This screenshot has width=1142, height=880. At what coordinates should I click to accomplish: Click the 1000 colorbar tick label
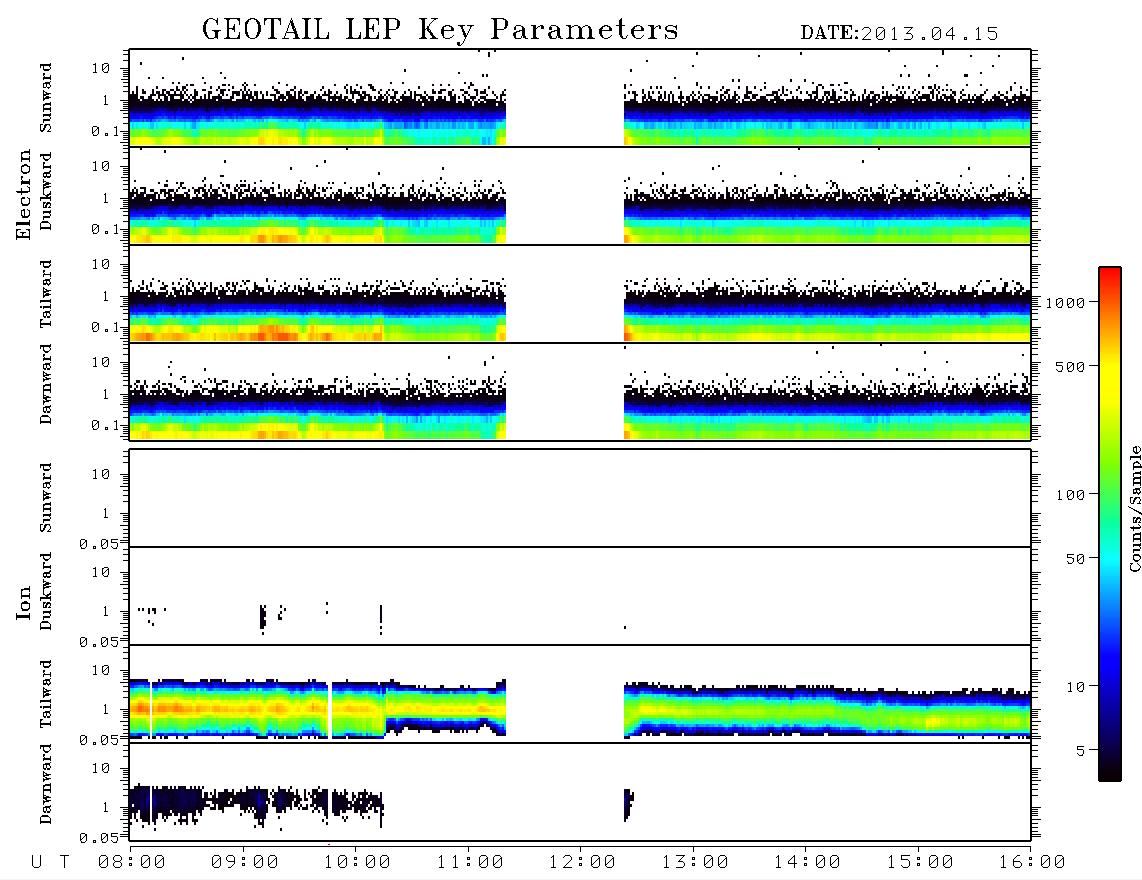[1065, 302]
